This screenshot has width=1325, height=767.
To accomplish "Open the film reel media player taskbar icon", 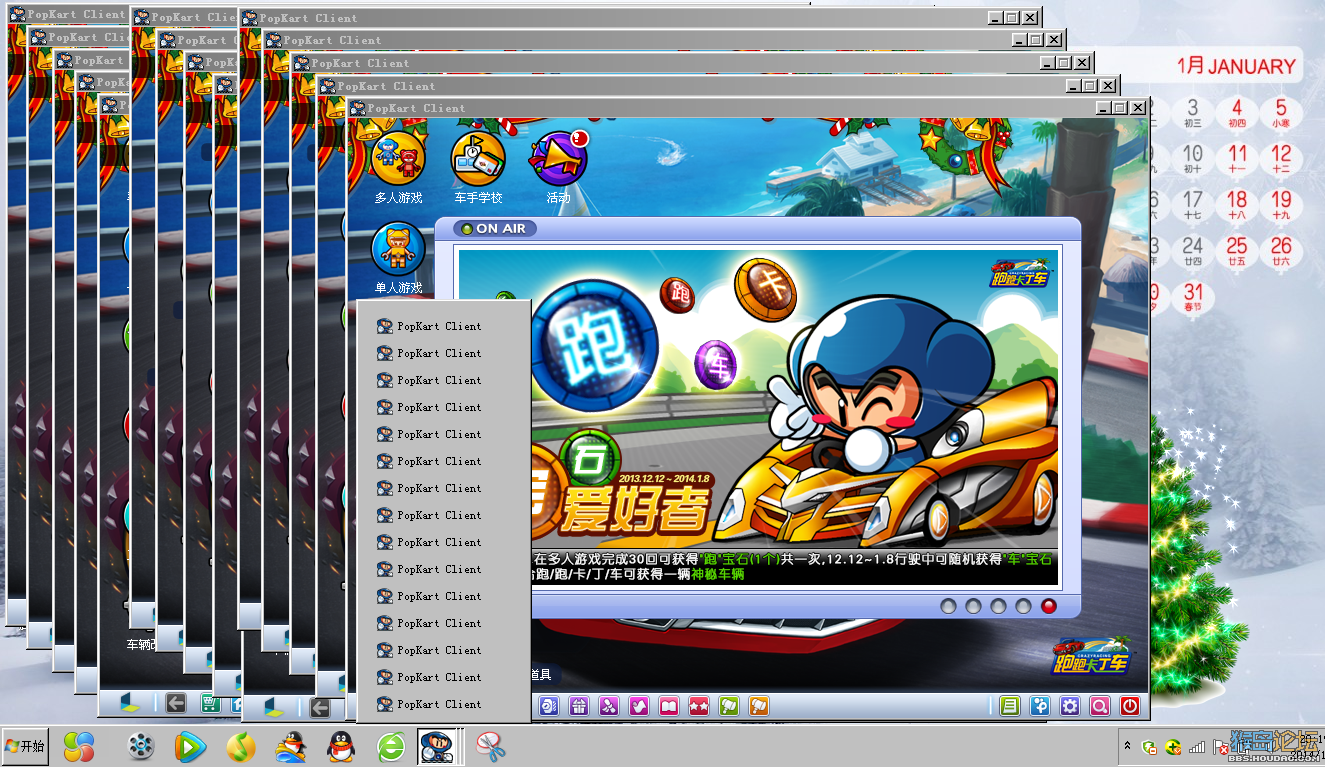I will 142,746.
